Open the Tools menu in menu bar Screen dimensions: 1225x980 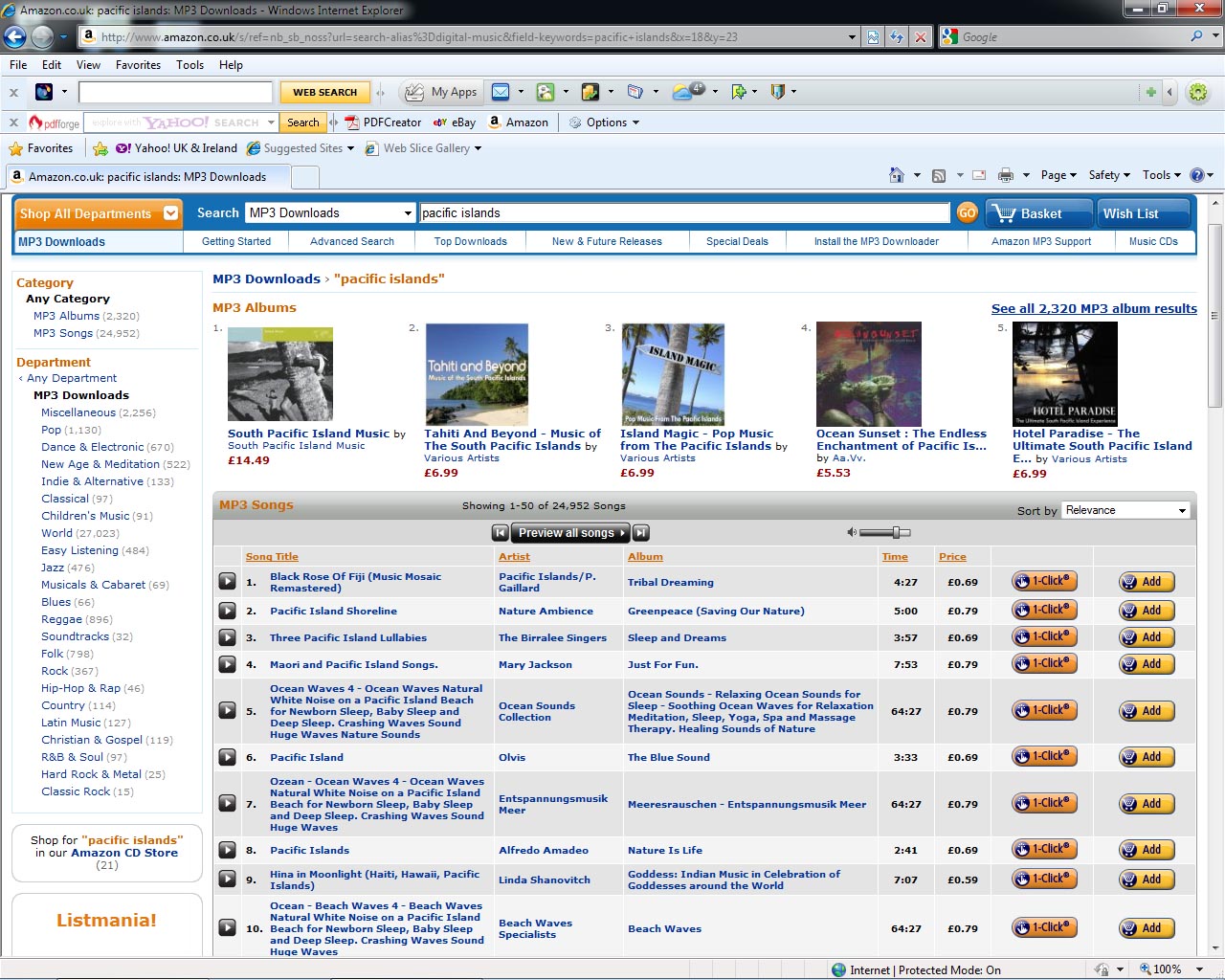(189, 65)
